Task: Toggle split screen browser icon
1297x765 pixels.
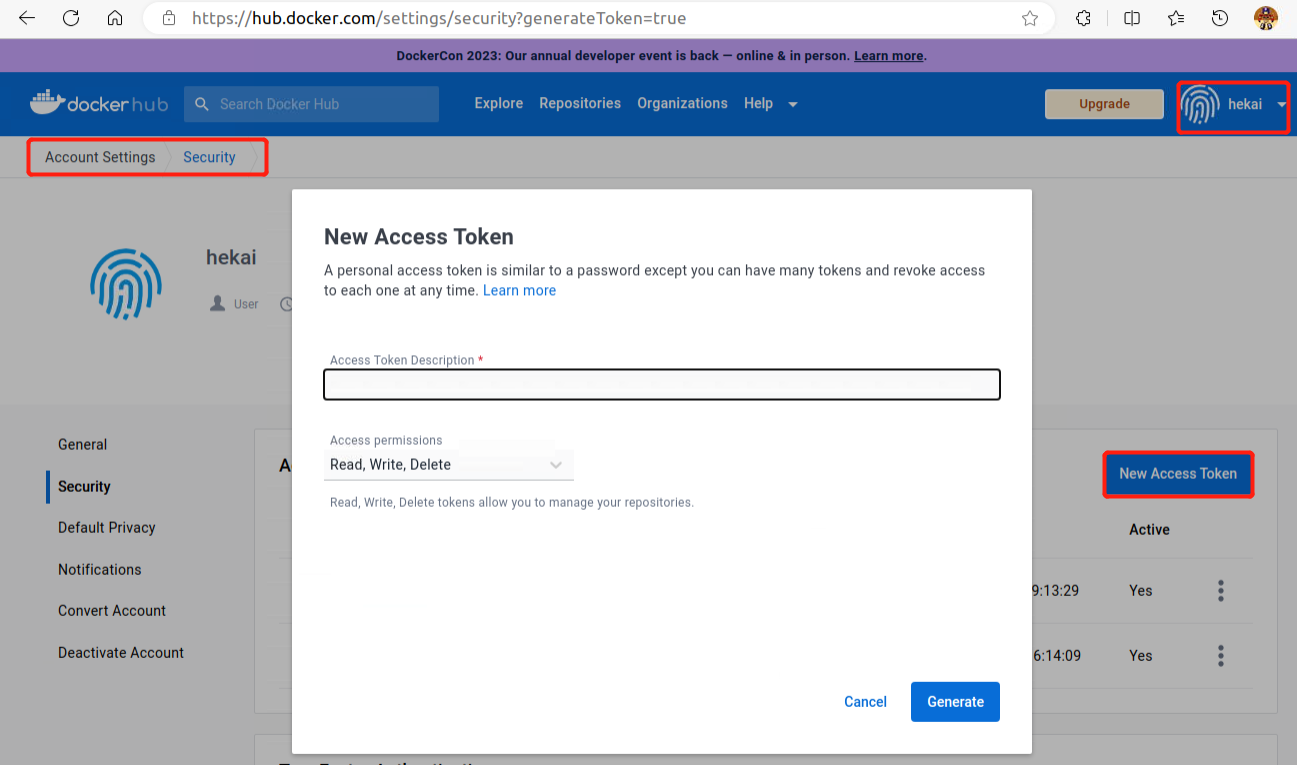Action: click(x=1132, y=18)
